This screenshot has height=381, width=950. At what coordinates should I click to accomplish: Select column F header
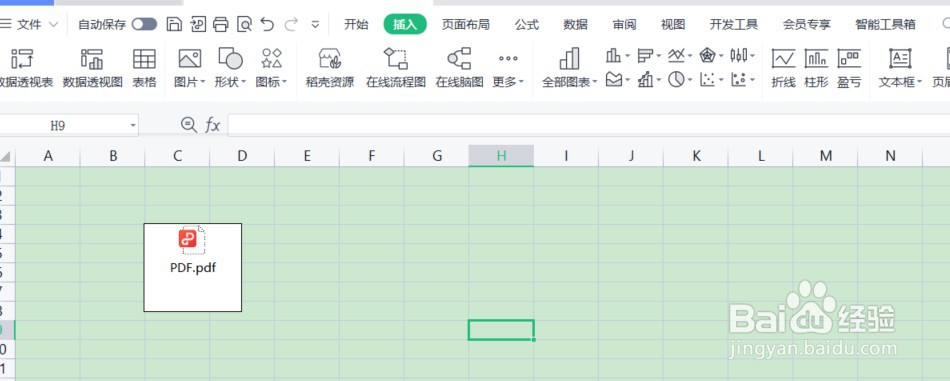pos(372,156)
